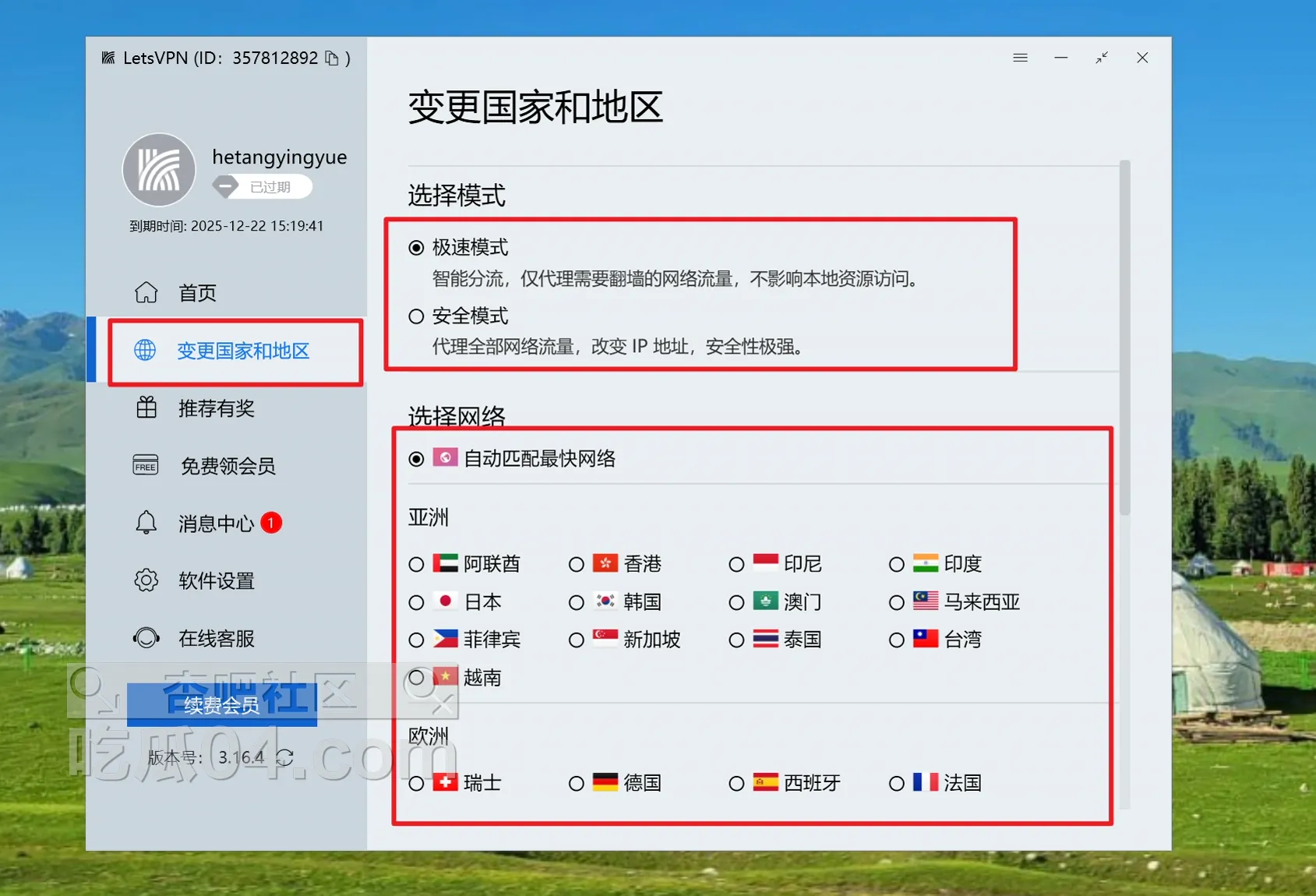
Task: Click the Germany flag icon
Action: pos(605,781)
